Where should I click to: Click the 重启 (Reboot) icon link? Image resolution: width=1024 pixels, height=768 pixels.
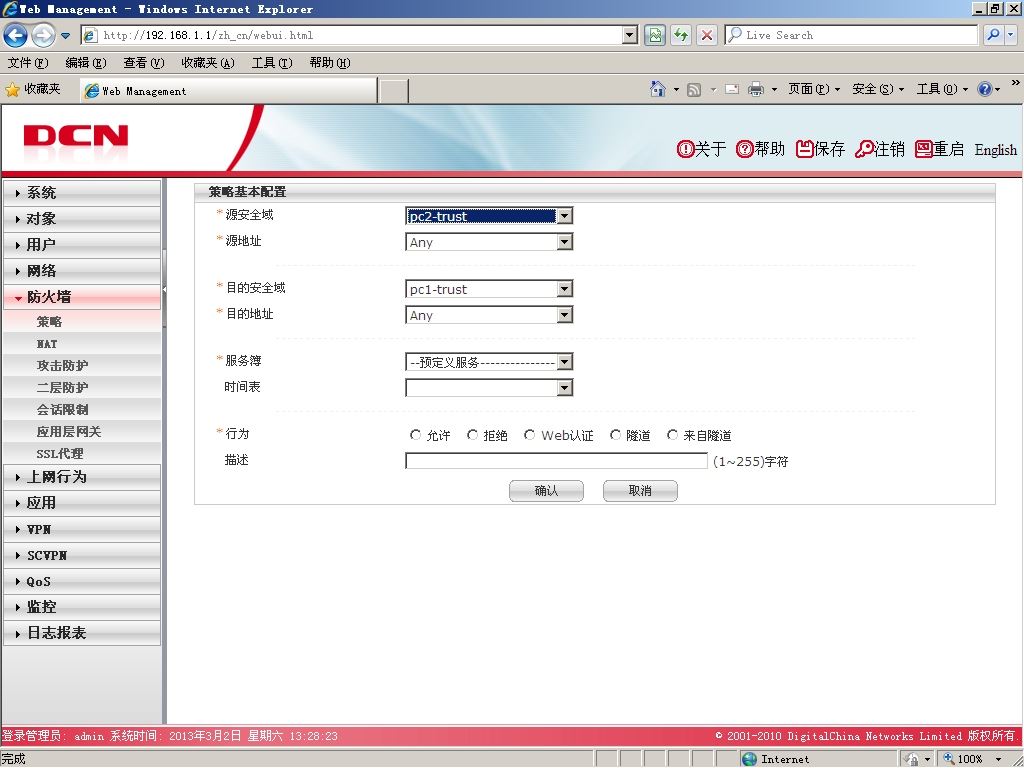(940, 149)
